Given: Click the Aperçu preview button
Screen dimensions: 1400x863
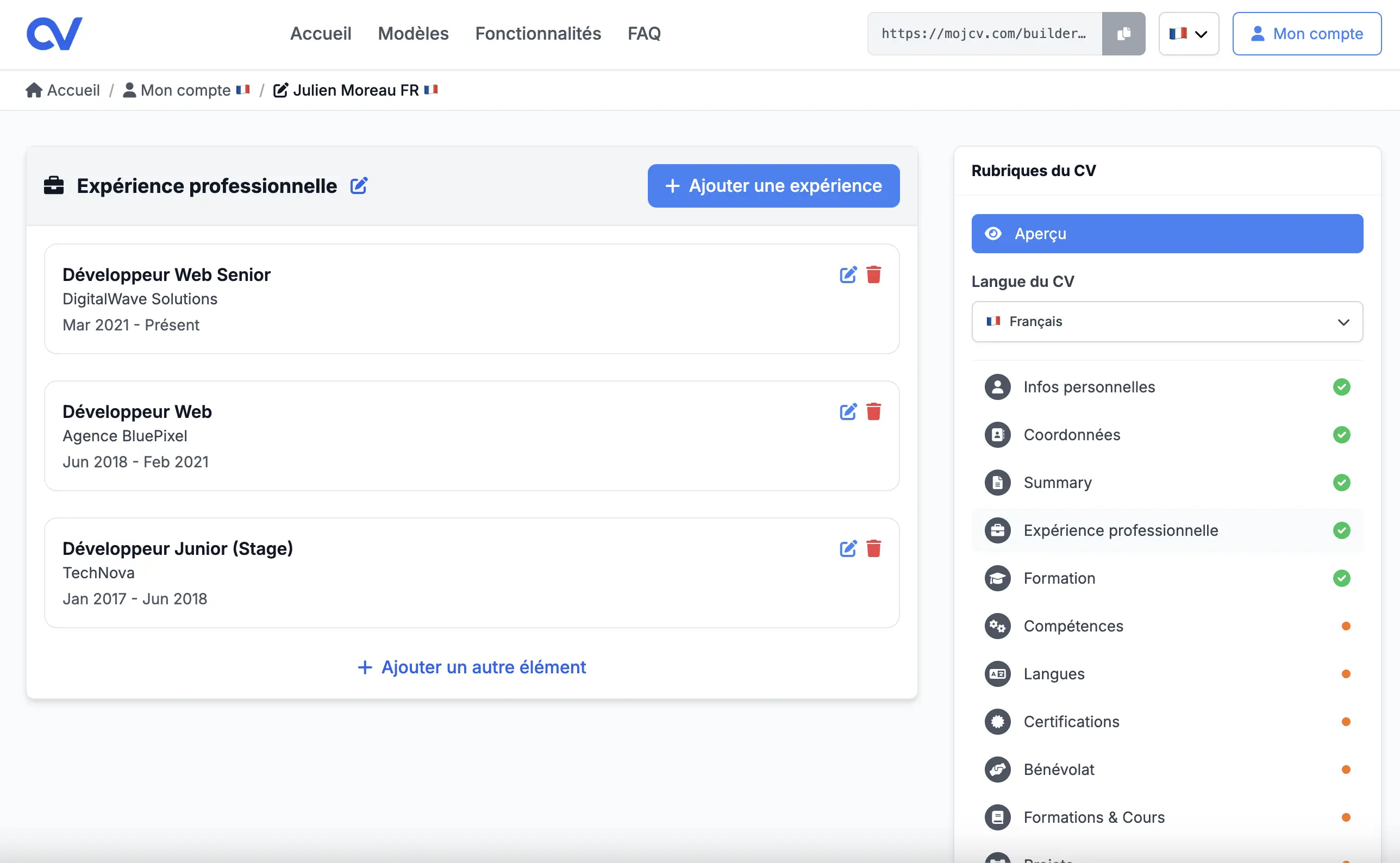Looking at the screenshot, I should pyautogui.click(x=1166, y=233).
